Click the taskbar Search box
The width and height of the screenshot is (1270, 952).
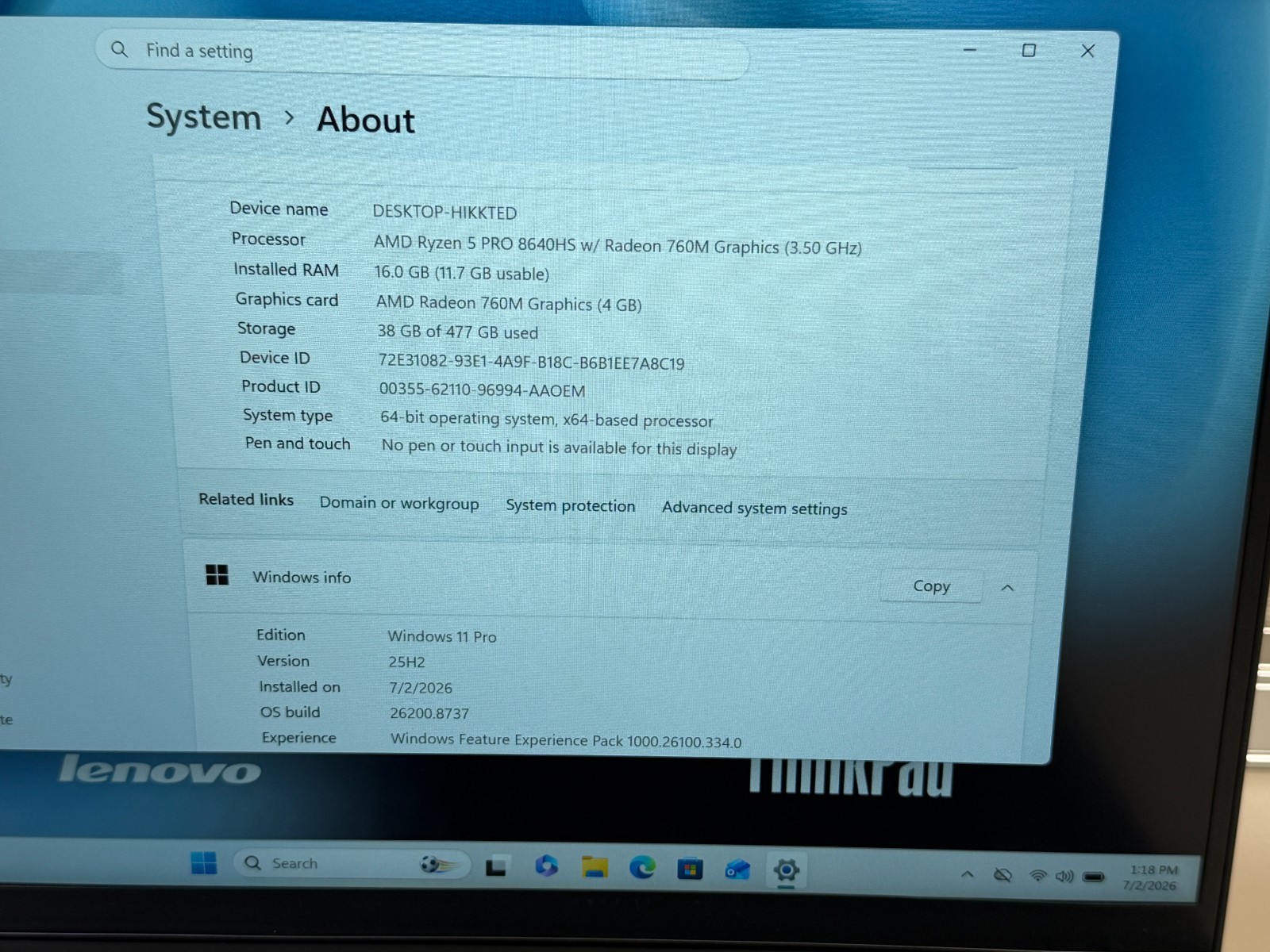352,863
